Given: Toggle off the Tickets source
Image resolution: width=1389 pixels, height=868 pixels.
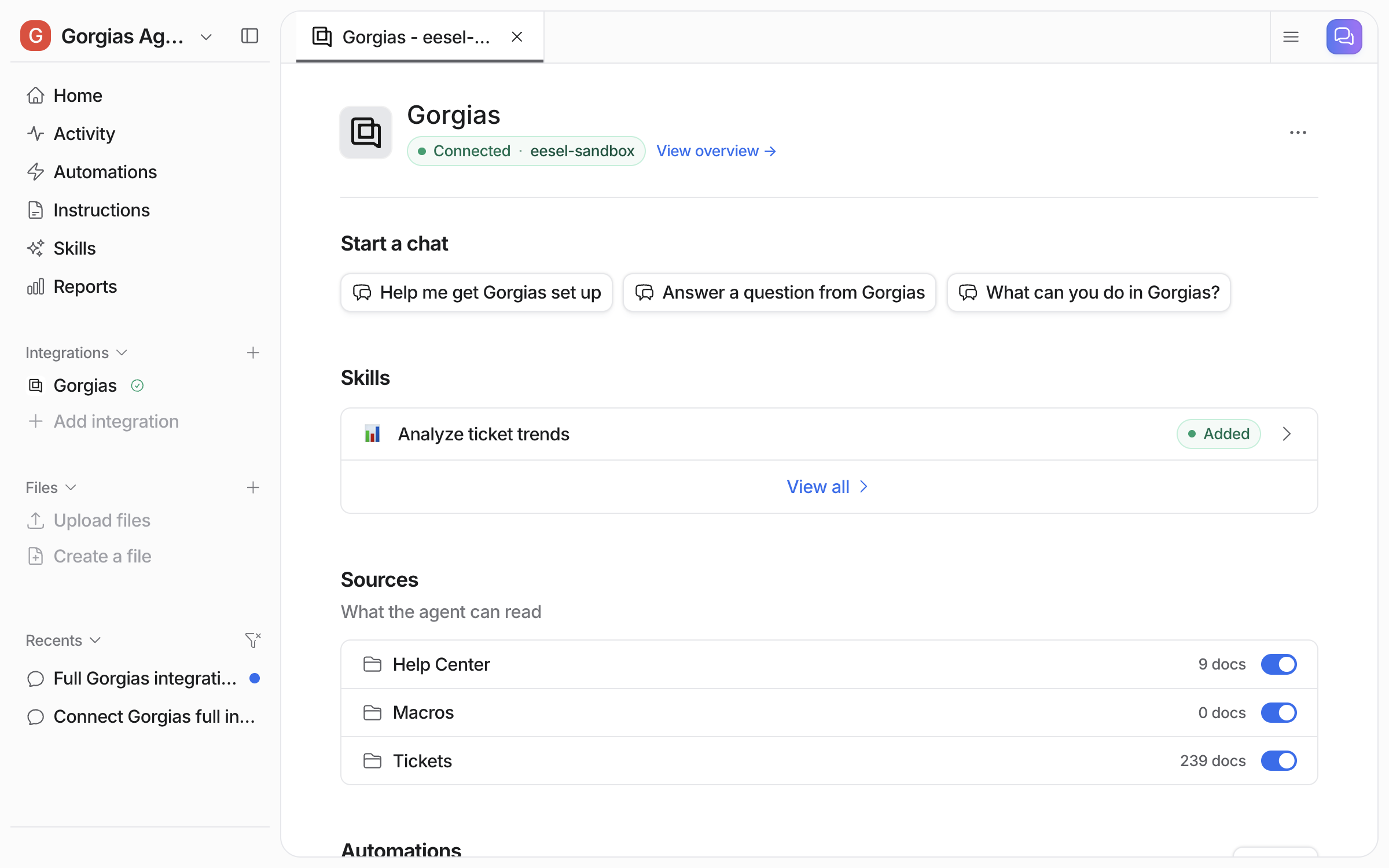Looking at the screenshot, I should tap(1278, 760).
